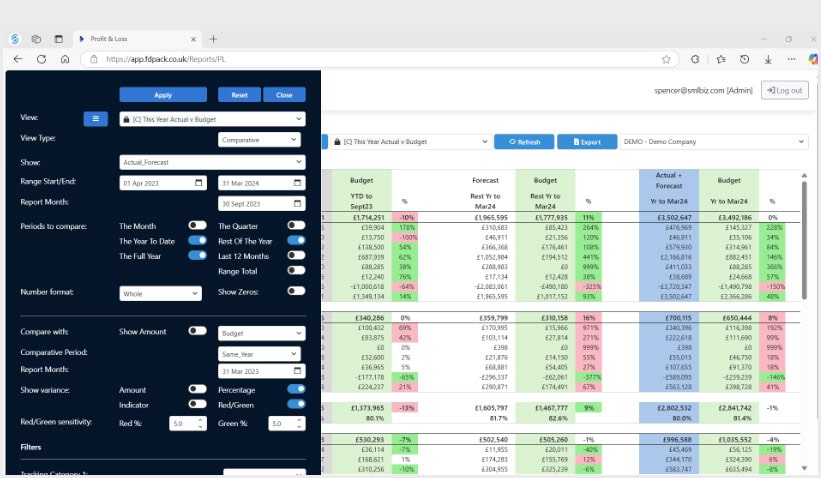The image size is (821, 478).
Task: Click the Refresh button
Action: [524, 142]
